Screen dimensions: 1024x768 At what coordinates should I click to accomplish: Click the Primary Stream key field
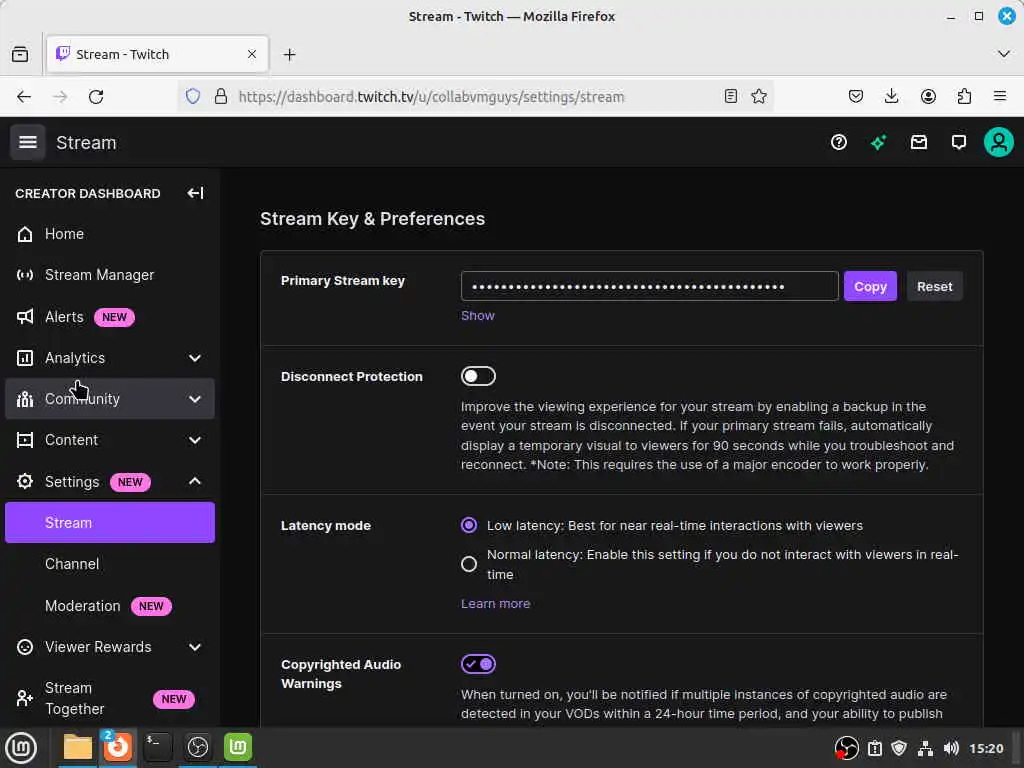click(649, 286)
